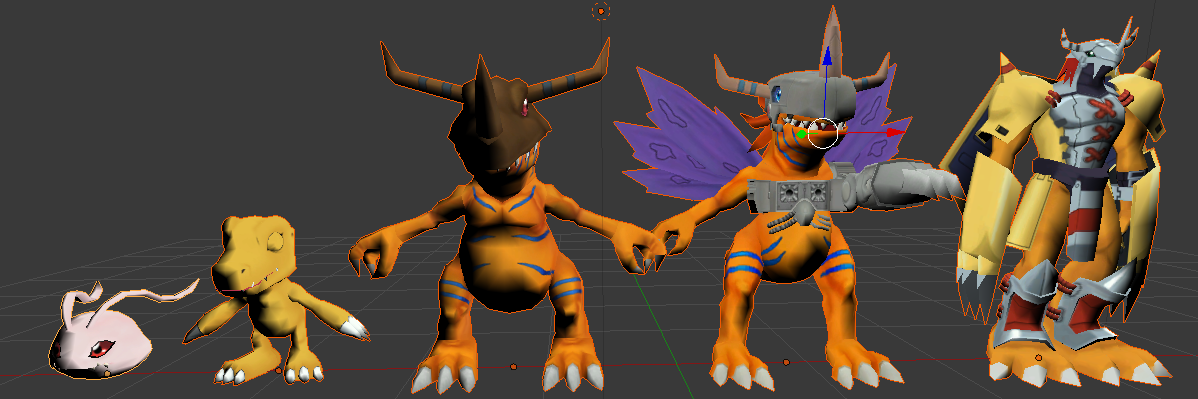Click the white circle transform gizmo center
The height and width of the screenshot is (399, 1198).
[823, 132]
